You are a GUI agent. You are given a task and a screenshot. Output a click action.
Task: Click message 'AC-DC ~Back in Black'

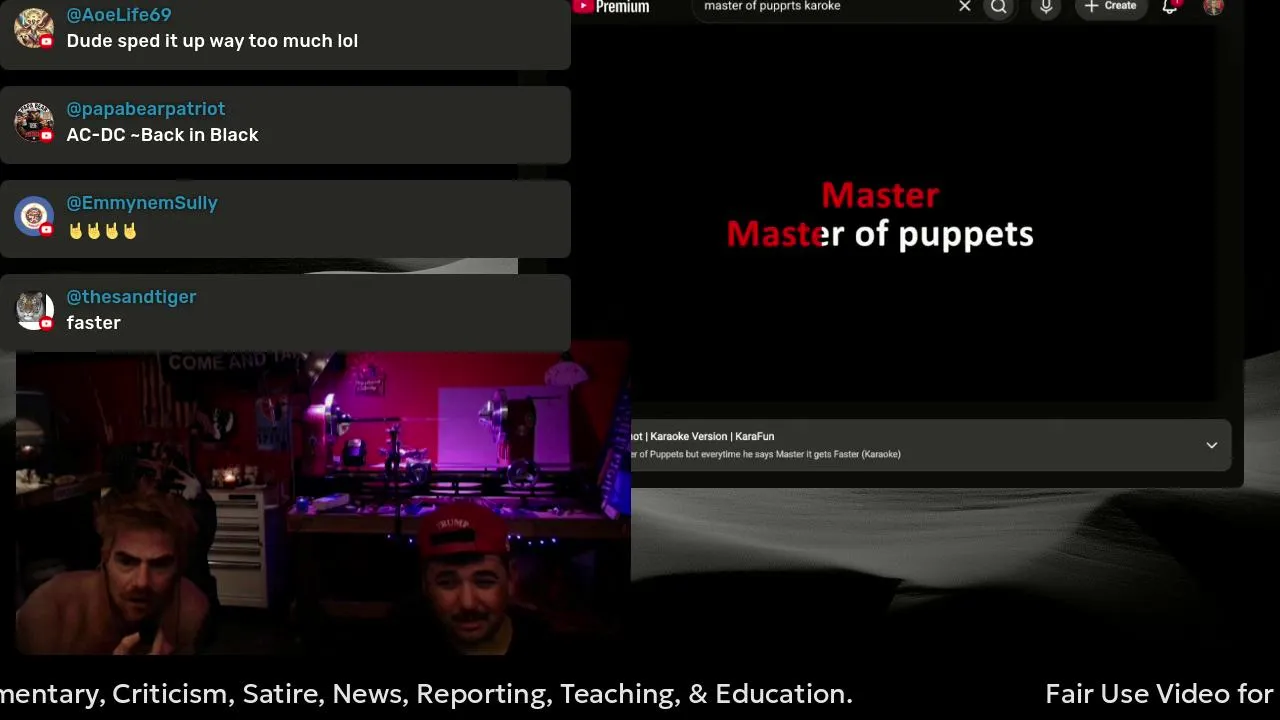tap(163, 135)
